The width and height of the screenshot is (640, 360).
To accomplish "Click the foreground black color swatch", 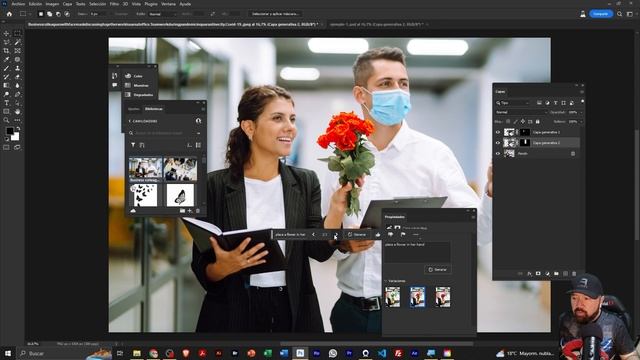I will (x=10, y=131).
